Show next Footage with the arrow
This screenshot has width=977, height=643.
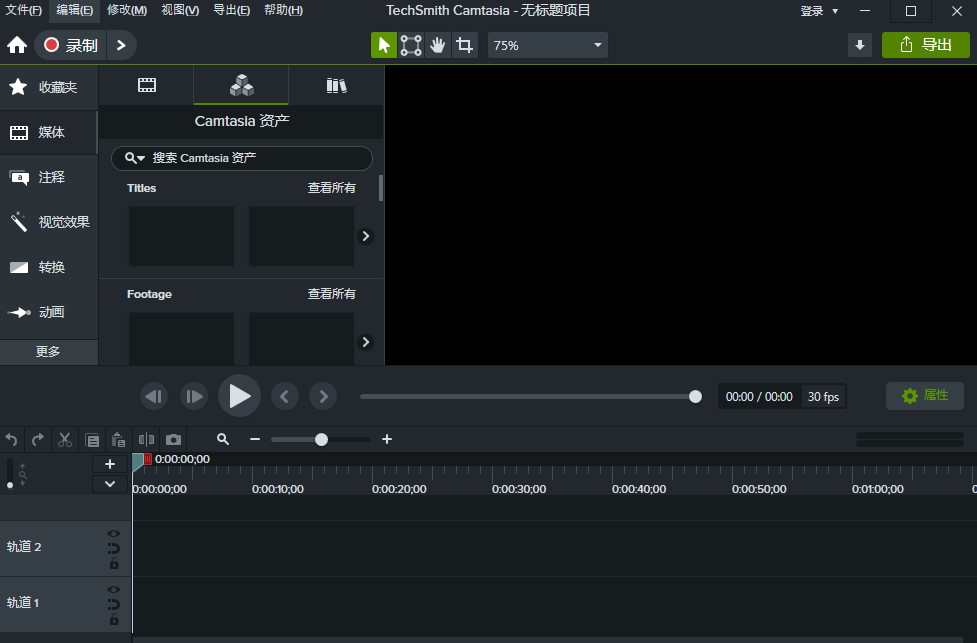[366, 342]
